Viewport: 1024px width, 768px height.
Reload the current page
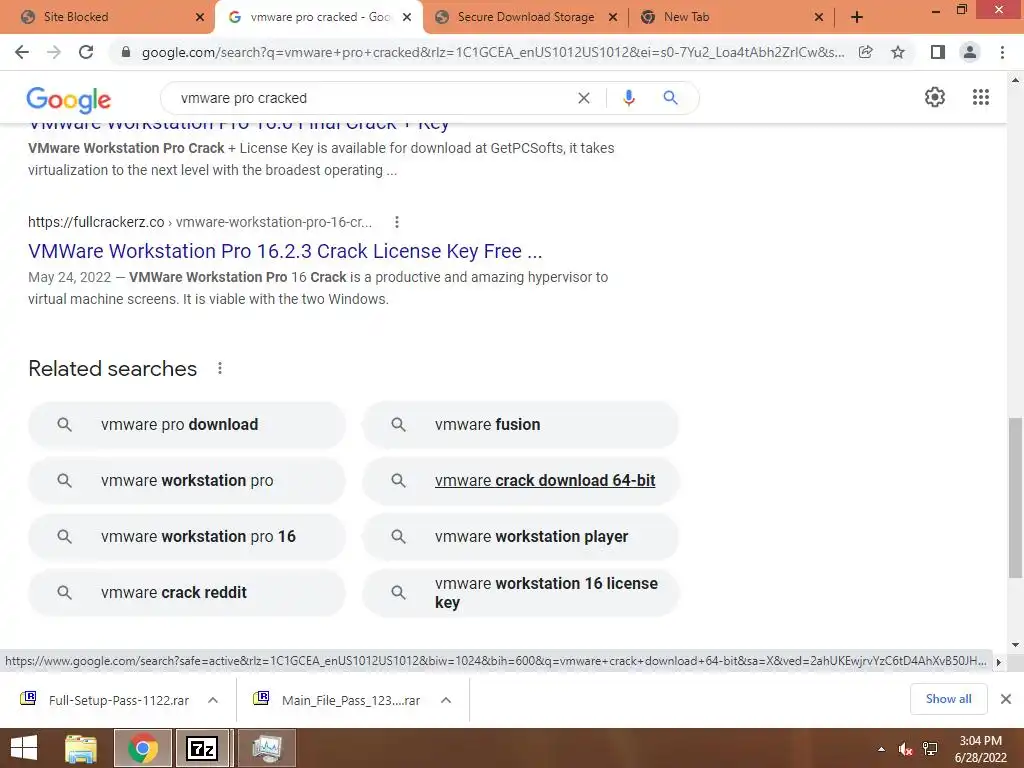[x=86, y=52]
